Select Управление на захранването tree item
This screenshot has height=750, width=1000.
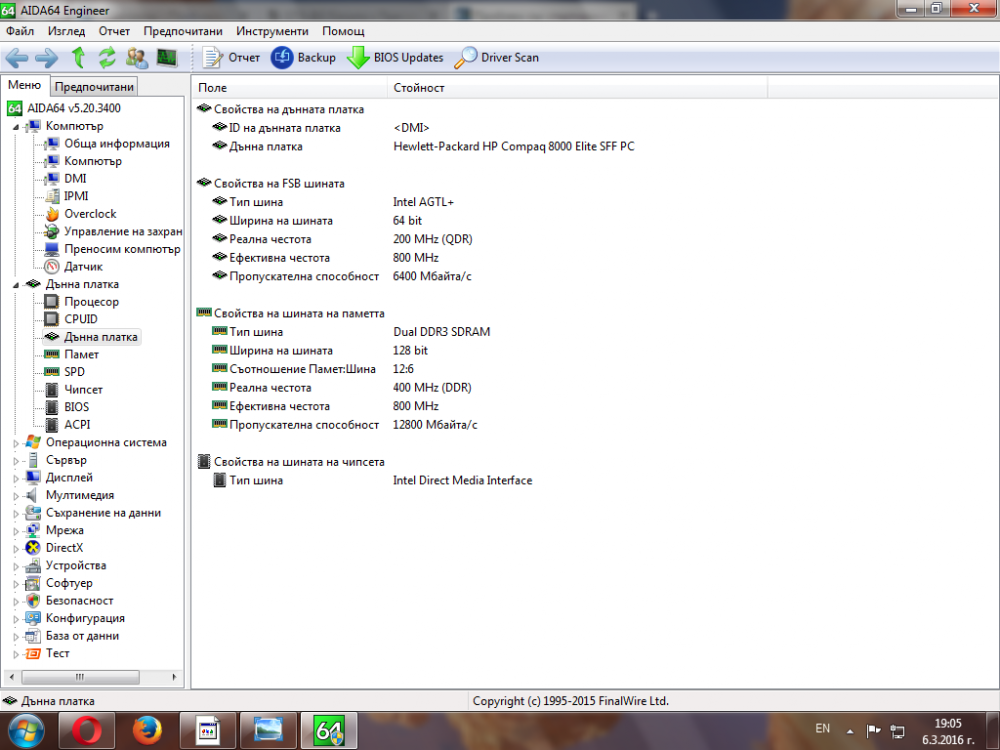(x=123, y=232)
